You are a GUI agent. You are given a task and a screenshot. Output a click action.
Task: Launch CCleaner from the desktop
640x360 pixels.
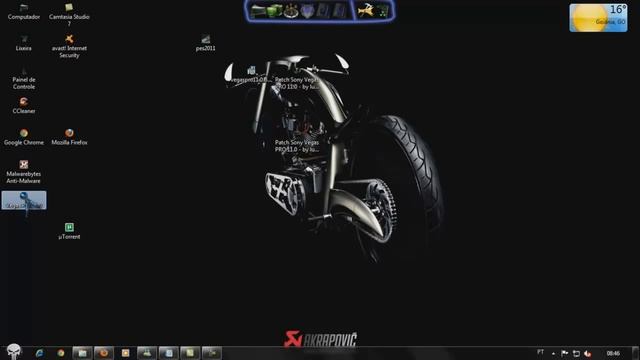24,105
